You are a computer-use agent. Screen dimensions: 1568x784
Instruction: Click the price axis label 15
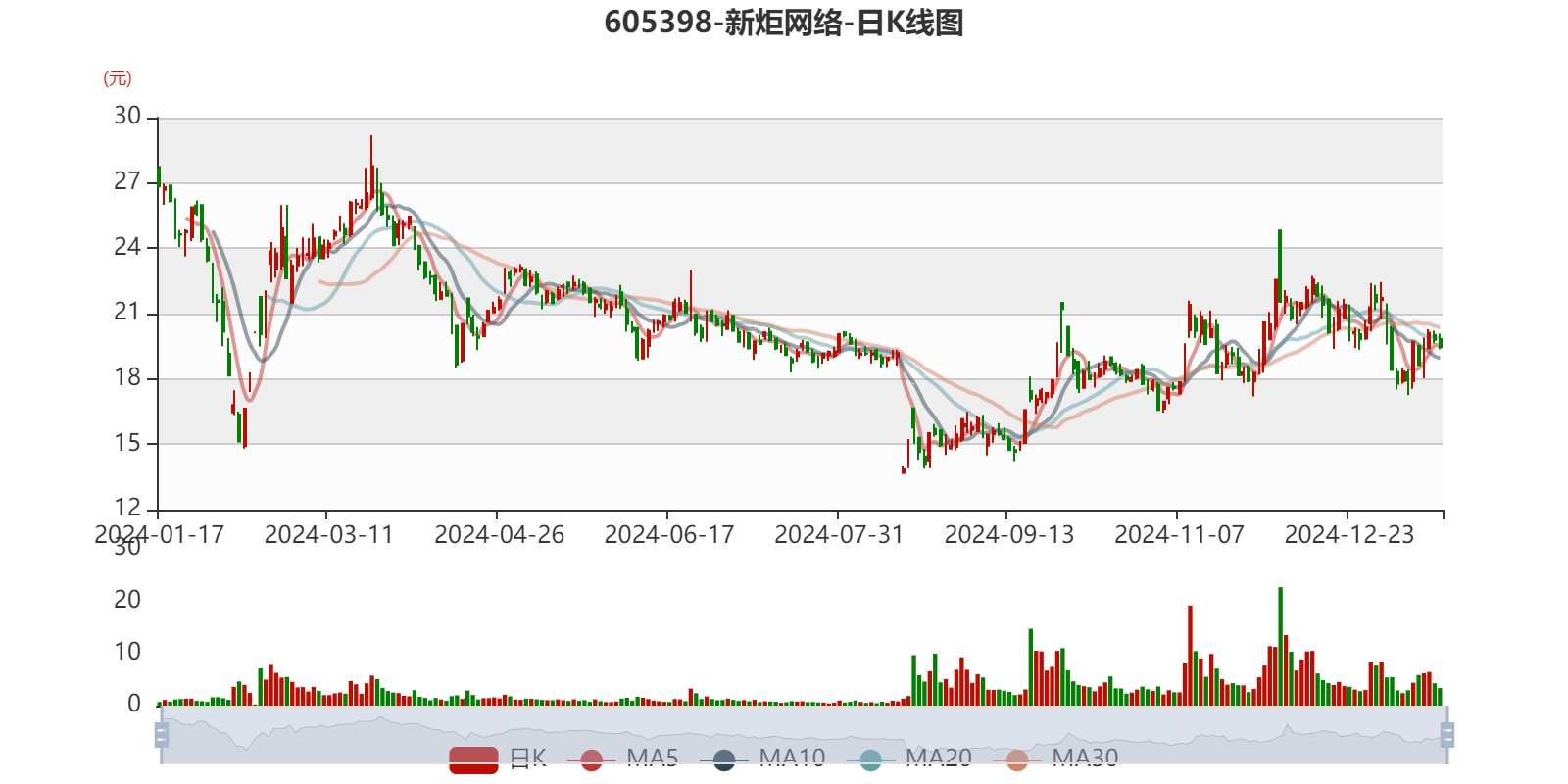(127, 443)
